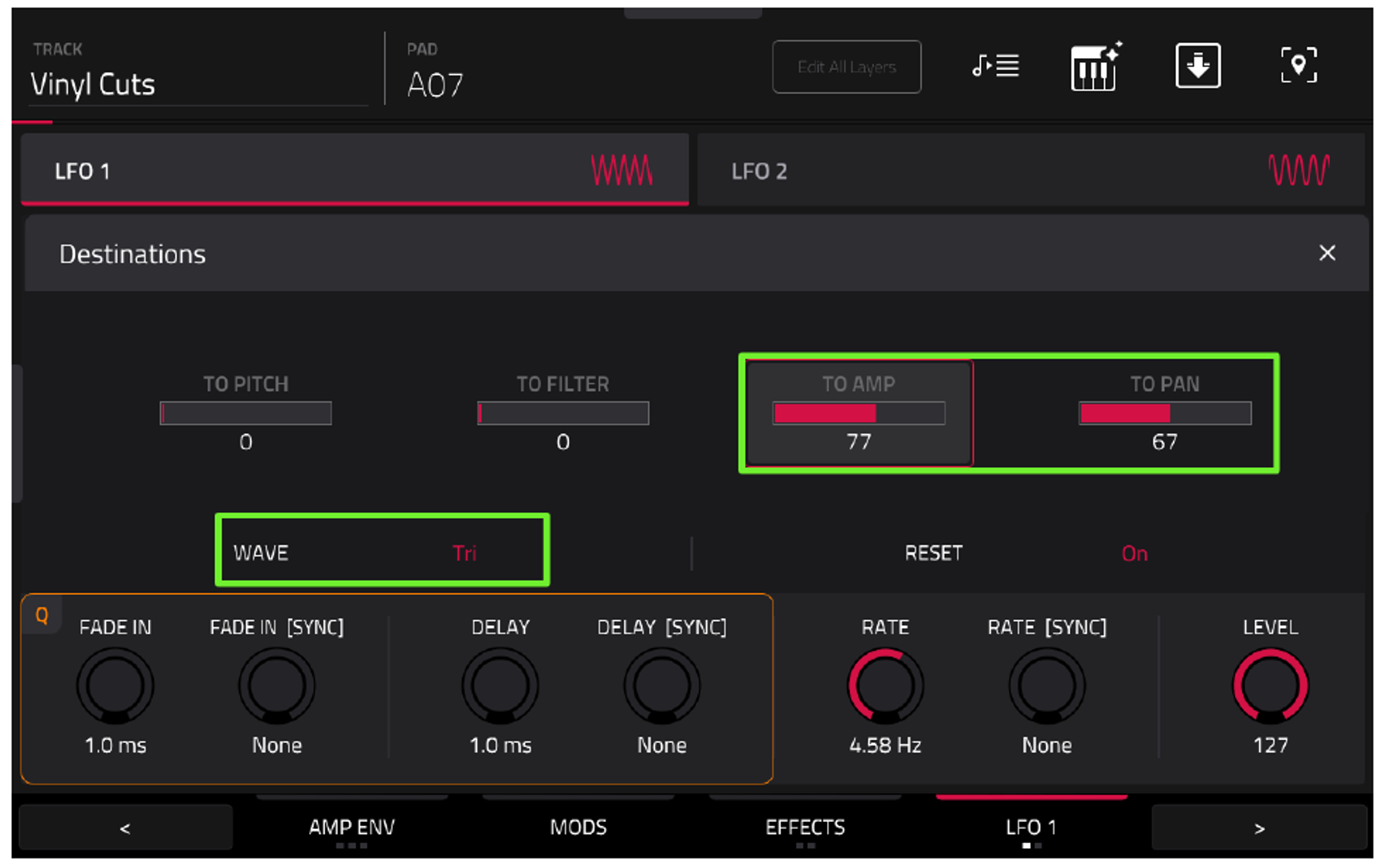Image resolution: width=1384 pixels, height=868 pixels.
Task: Go to previous tabs with left arrow
Action: 125,828
